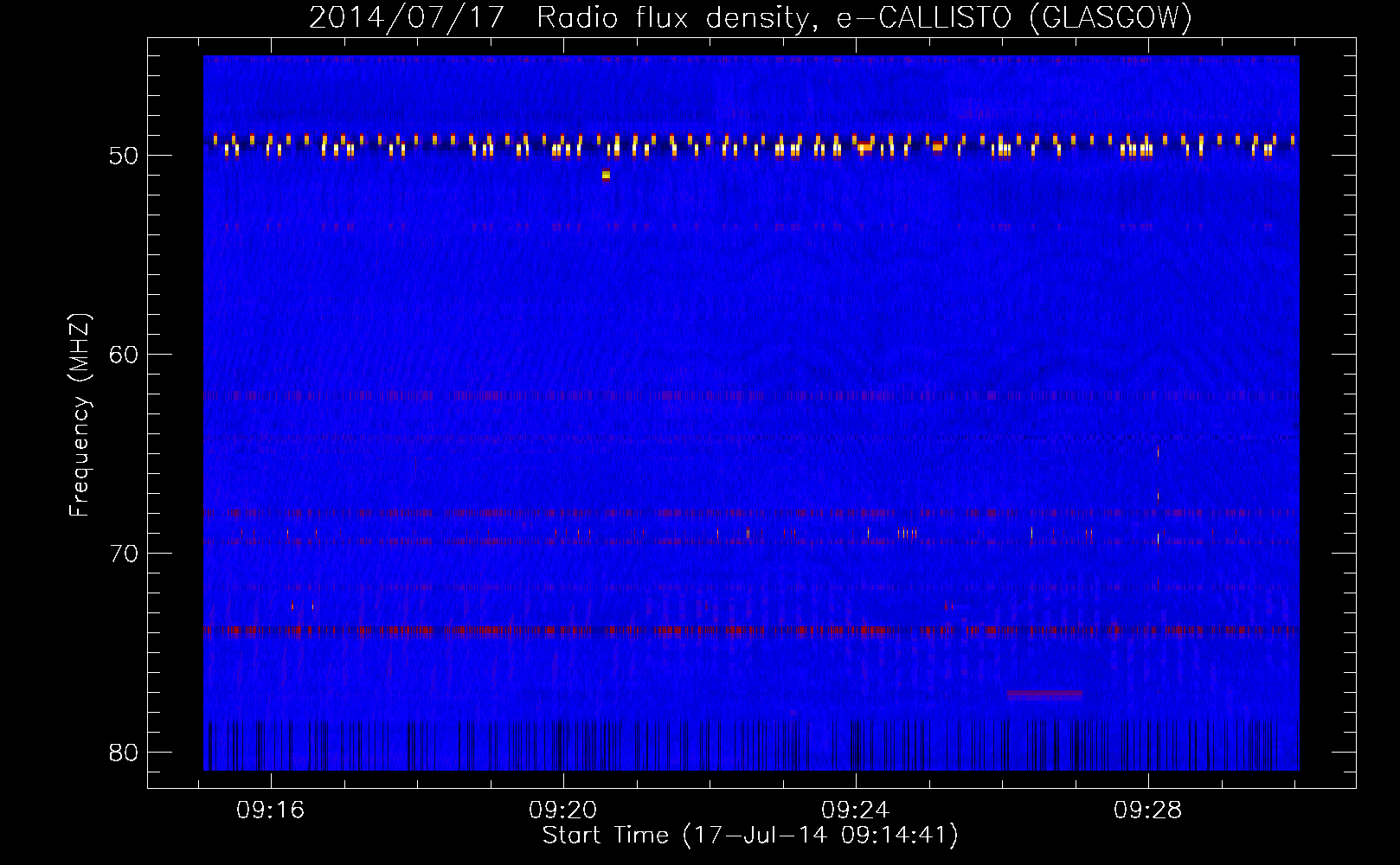
Task: Click the 50 frequency tick label
Action: 123,157
